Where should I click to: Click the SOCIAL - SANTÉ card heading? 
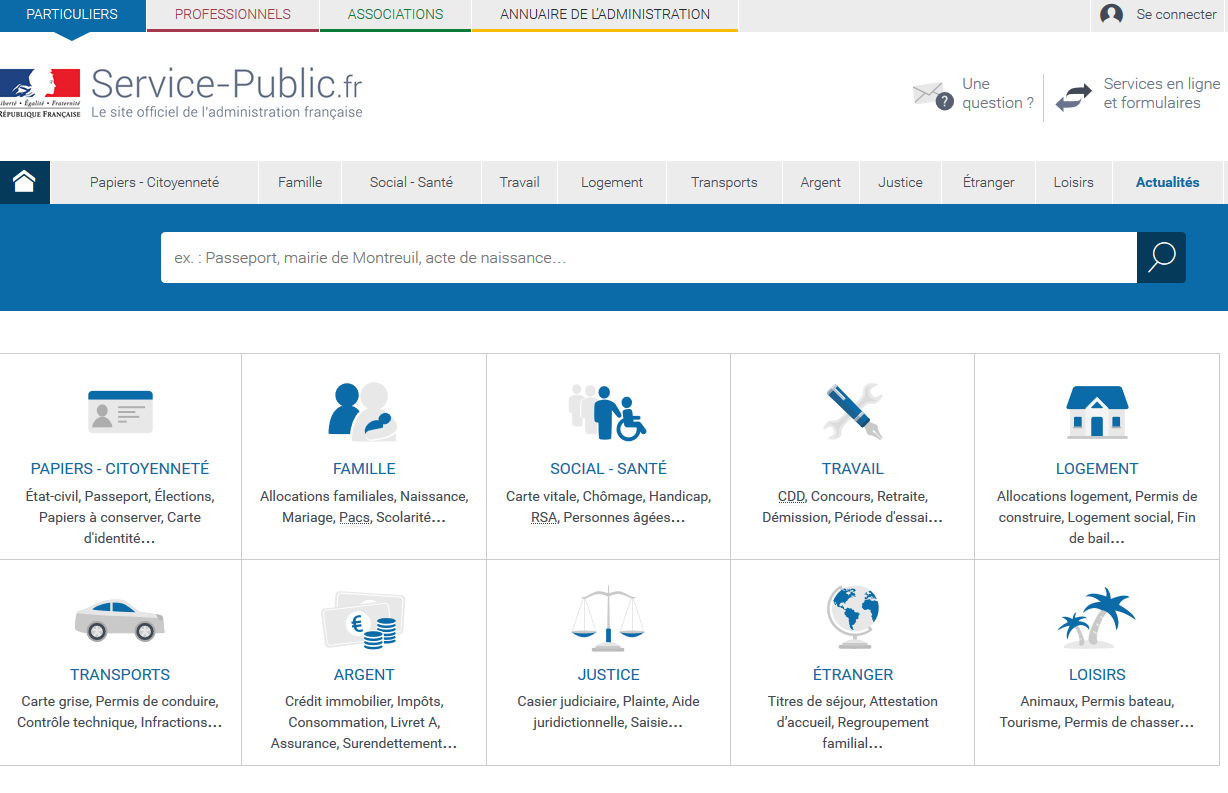(x=608, y=469)
